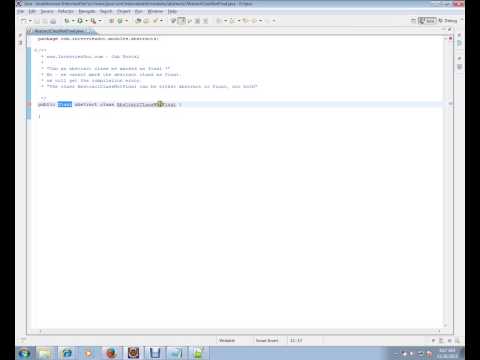The image size is (480, 360).
Task: Click the package declaration line
Action: [x=98, y=39]
